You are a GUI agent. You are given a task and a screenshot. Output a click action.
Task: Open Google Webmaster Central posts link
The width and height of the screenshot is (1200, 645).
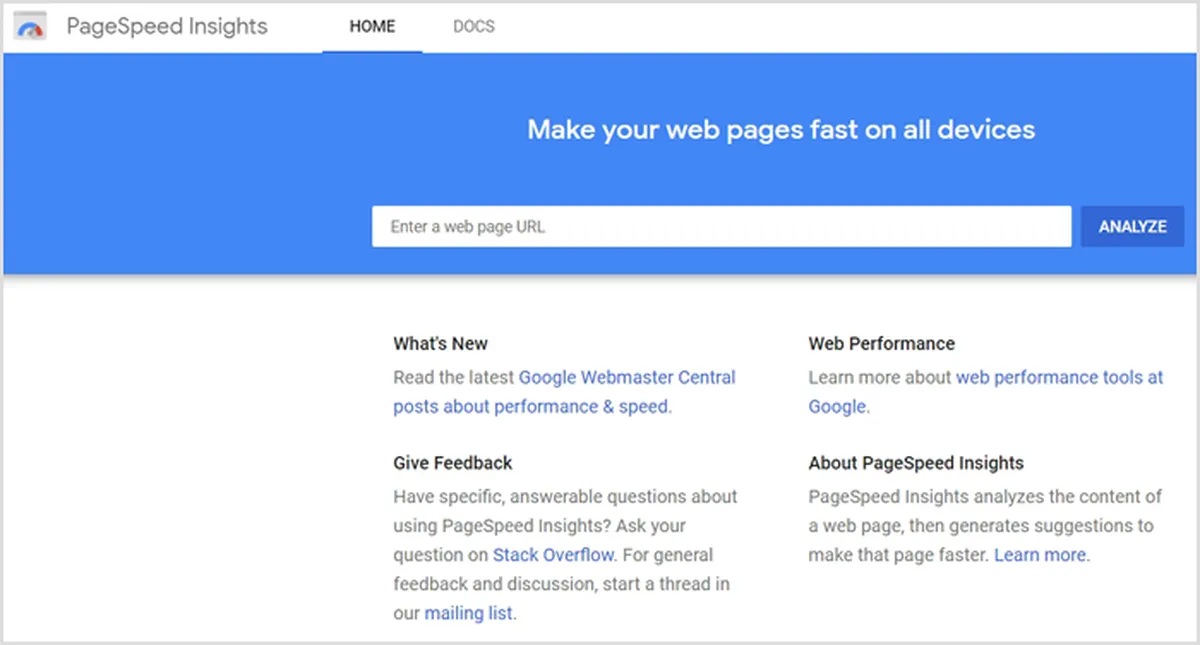point(564,392)
